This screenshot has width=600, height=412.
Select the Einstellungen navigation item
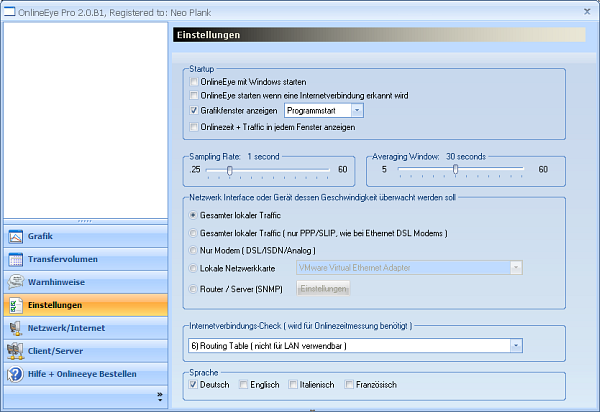[x=86, y=305]
